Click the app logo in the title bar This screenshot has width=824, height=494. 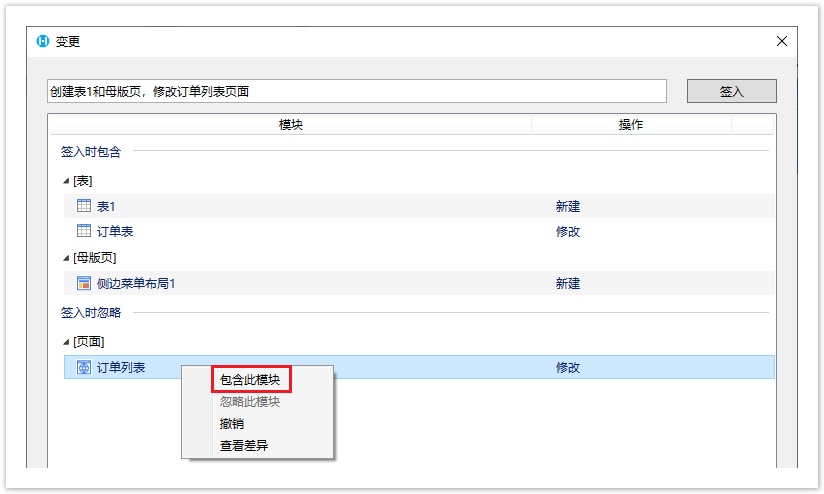click(42, 41)
